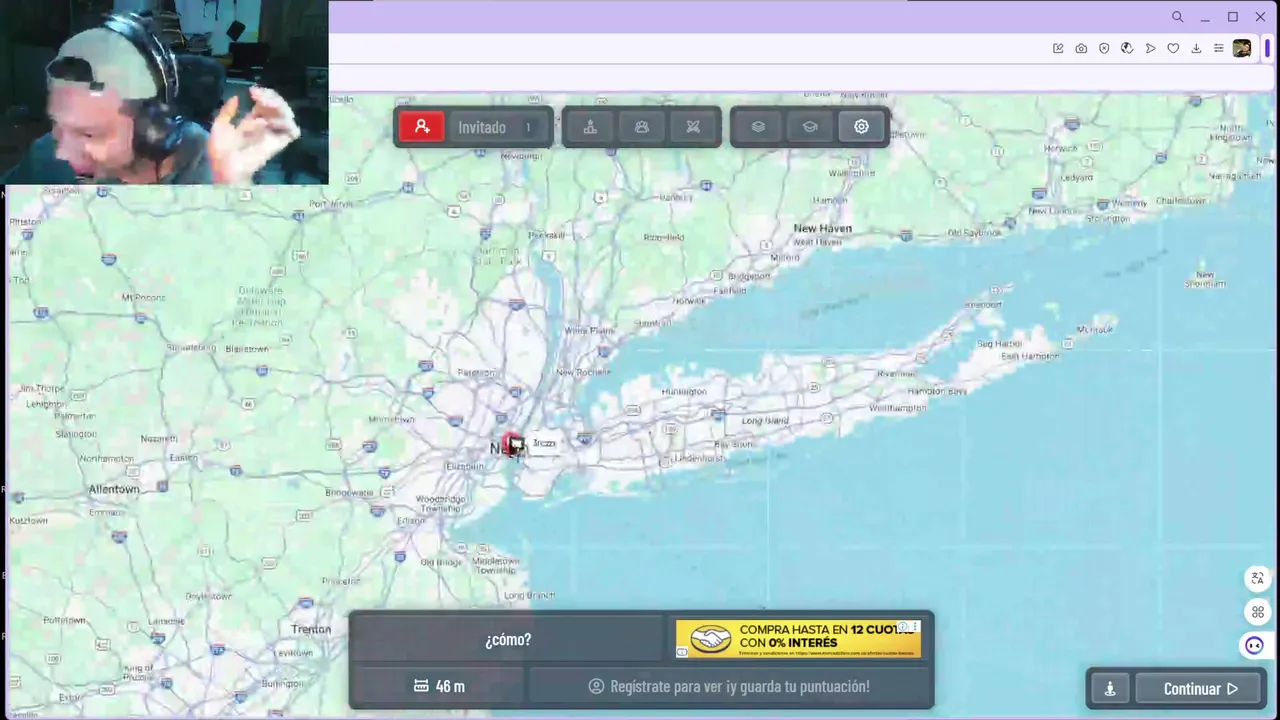This screenshot has height=720, width=1280.
Task: Click the four-squares grid sidebar icon
Action: pyautogui.click(x=1258, y=612)
